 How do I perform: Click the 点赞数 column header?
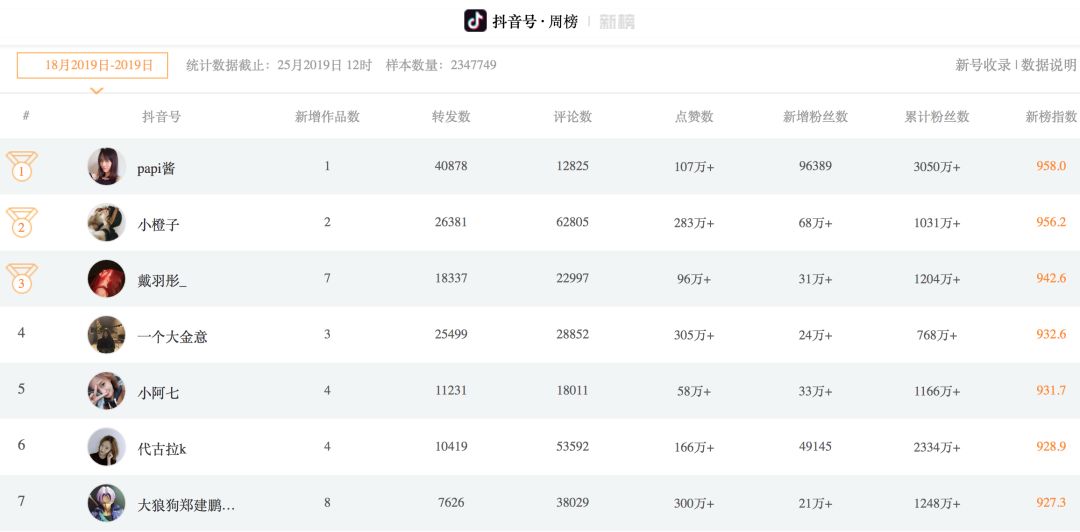pyautogui.click(x=694, y=116)
